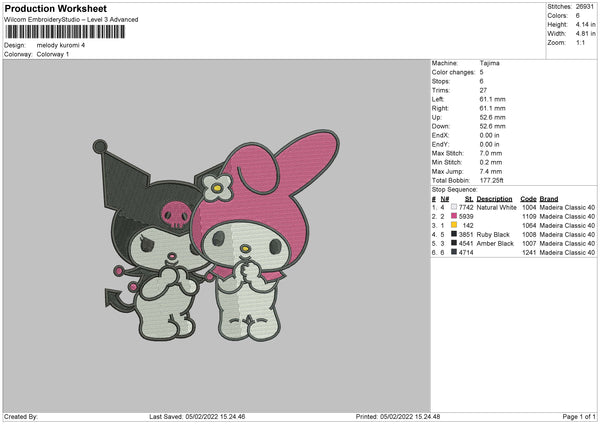
Task: Select the min stitch value '0.2 mm'
Action: point(491,162)
